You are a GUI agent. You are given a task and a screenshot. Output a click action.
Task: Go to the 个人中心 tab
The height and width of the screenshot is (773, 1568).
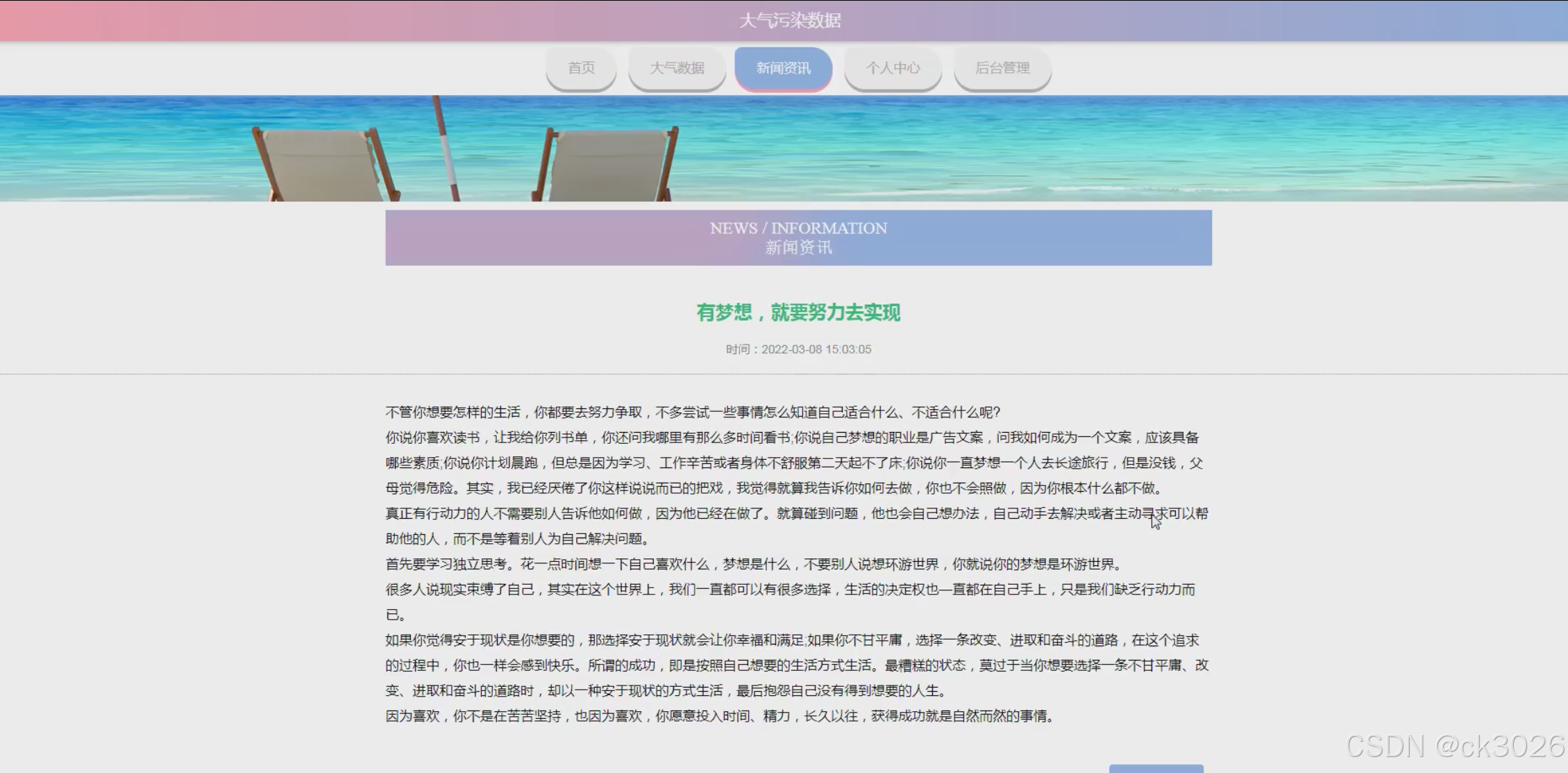893,68
